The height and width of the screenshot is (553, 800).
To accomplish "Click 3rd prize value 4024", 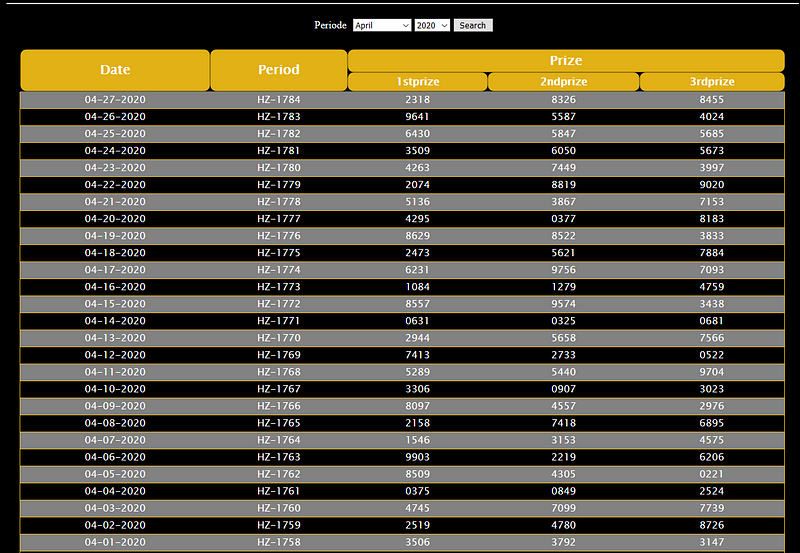I will click(712, 116).
